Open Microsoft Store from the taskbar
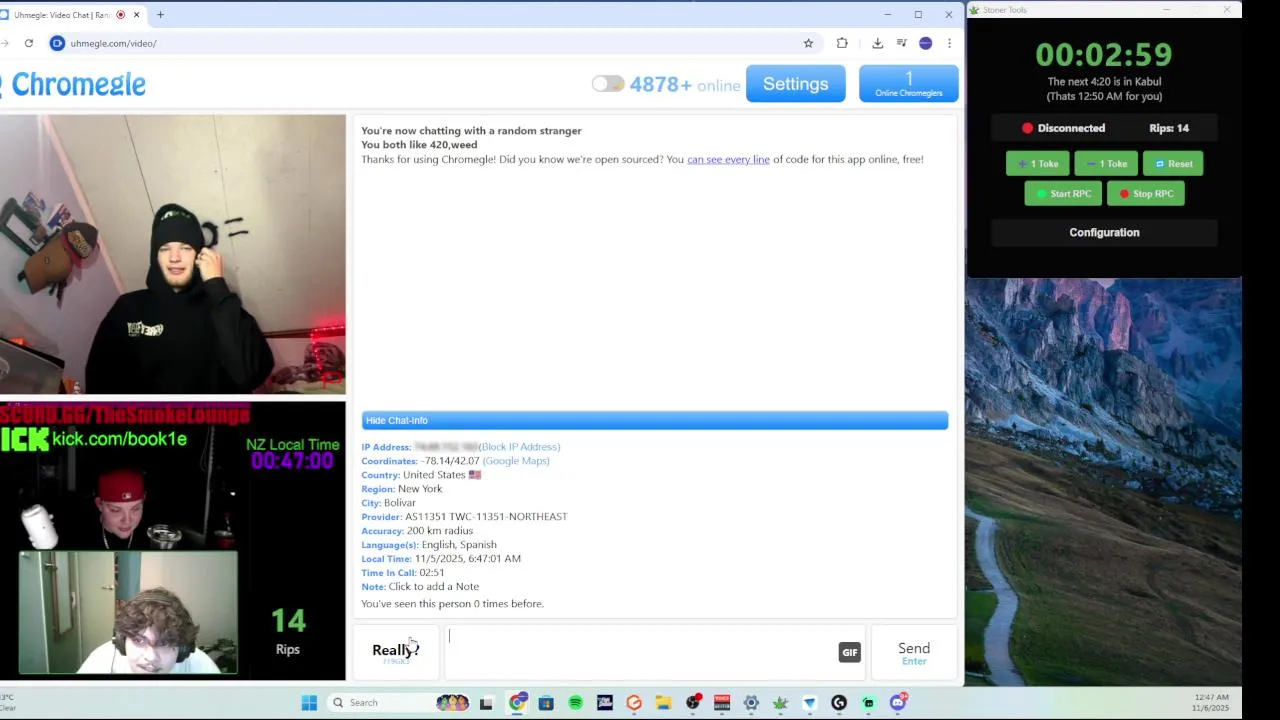1280x720 pixels. tap(546, 703)
